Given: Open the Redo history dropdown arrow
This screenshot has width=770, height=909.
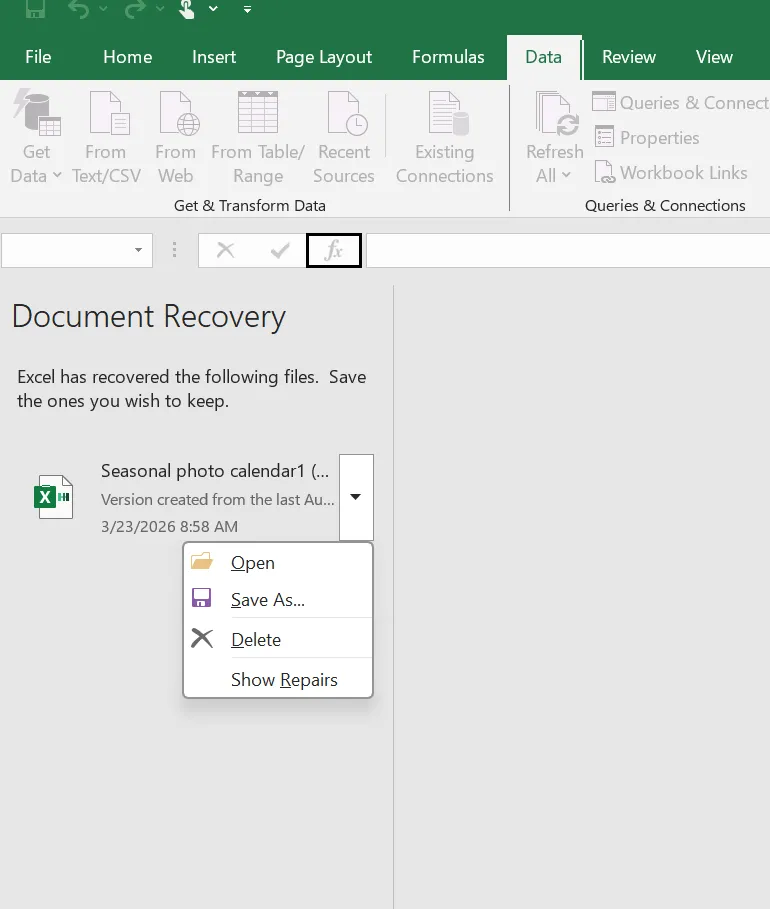Looking at the screenshot, I should pos(160,9).
